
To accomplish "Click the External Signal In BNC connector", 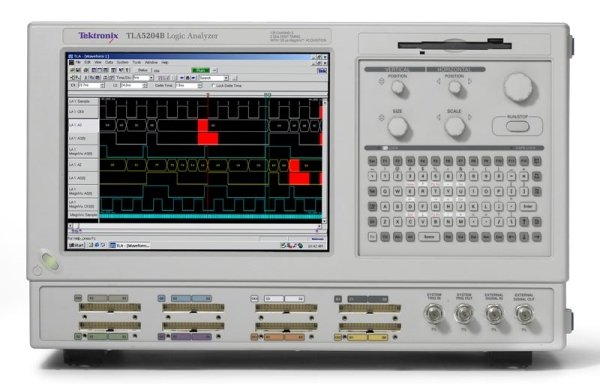I will [x=494, y=314].
